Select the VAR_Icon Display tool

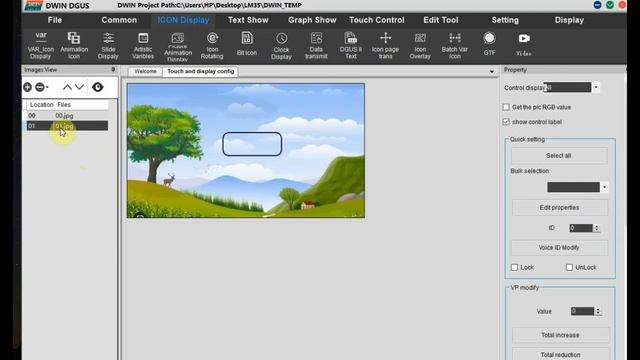tap(40, 45)
